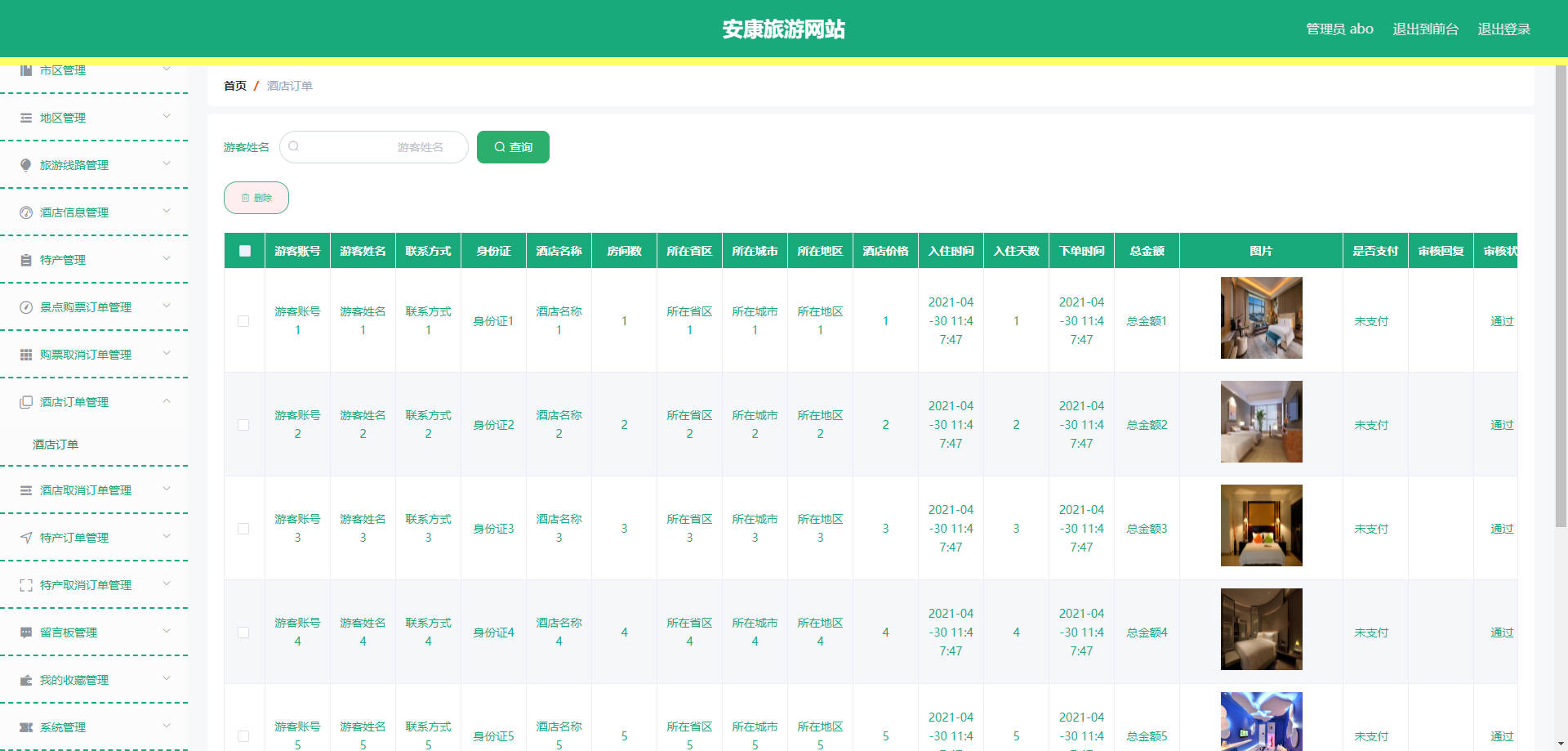This screenshot has width=1568, height=751.
Task: Click 酒店订单 breadcrumb text
Action: 290,86
